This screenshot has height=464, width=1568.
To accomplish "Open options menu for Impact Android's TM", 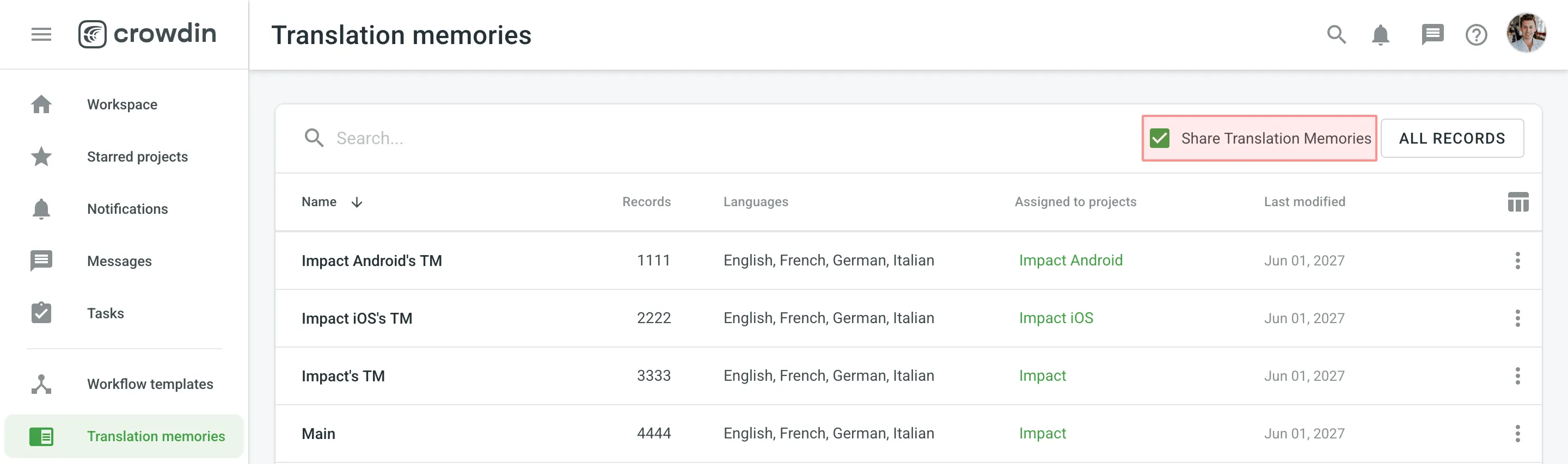I will click(1517, 261).
